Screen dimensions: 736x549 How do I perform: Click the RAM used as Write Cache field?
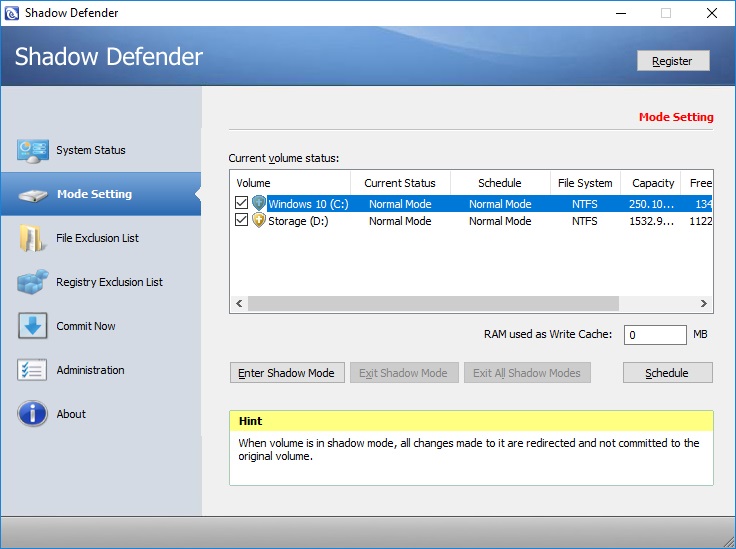(x=655, y=335)
